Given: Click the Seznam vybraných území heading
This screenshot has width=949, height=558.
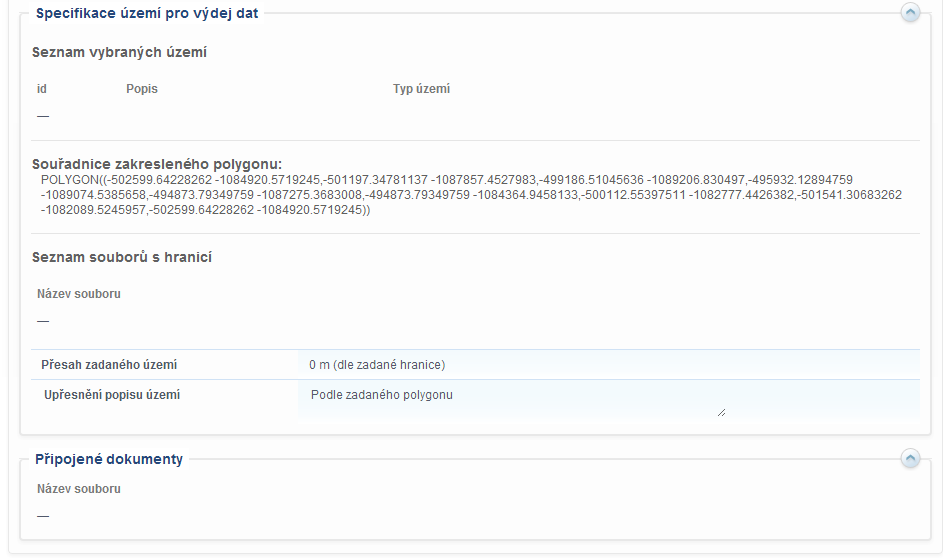Looking at the screenshot, I should 119,52.
